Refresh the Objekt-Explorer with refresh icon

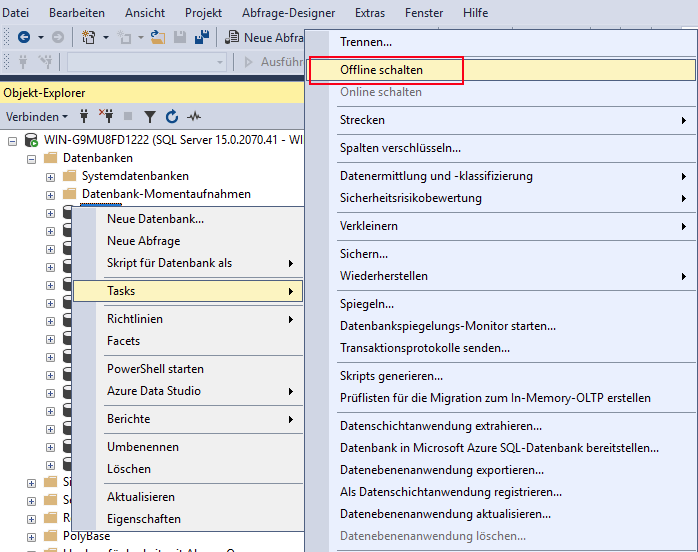[172, 116]
